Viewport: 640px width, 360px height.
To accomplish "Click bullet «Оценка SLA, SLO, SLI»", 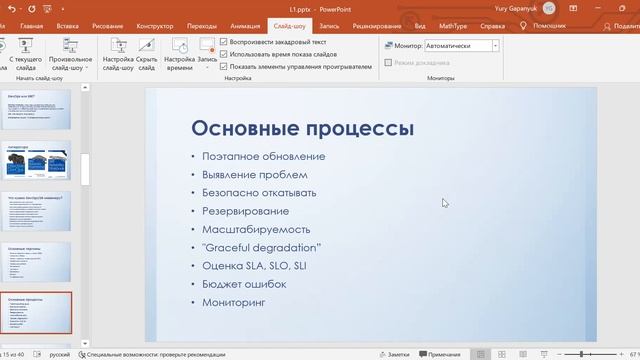I will (254, 266).
